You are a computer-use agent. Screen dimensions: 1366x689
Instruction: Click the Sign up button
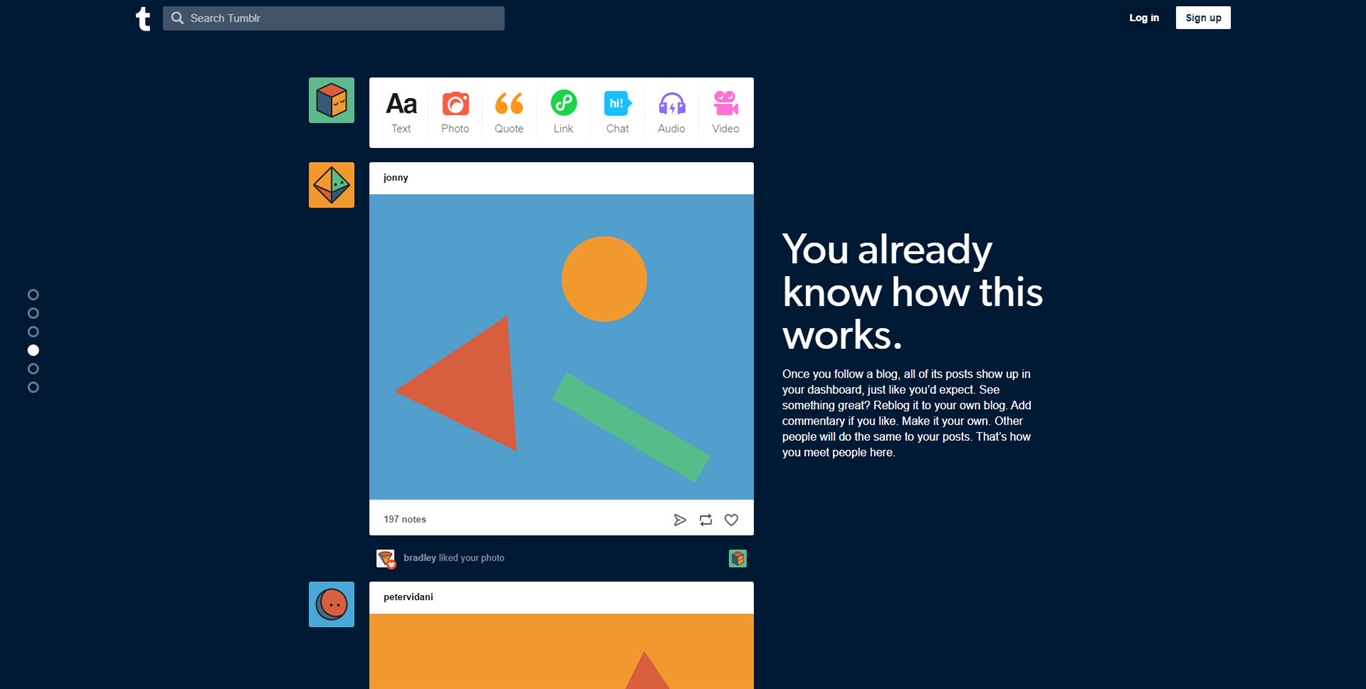[1202, 18]
